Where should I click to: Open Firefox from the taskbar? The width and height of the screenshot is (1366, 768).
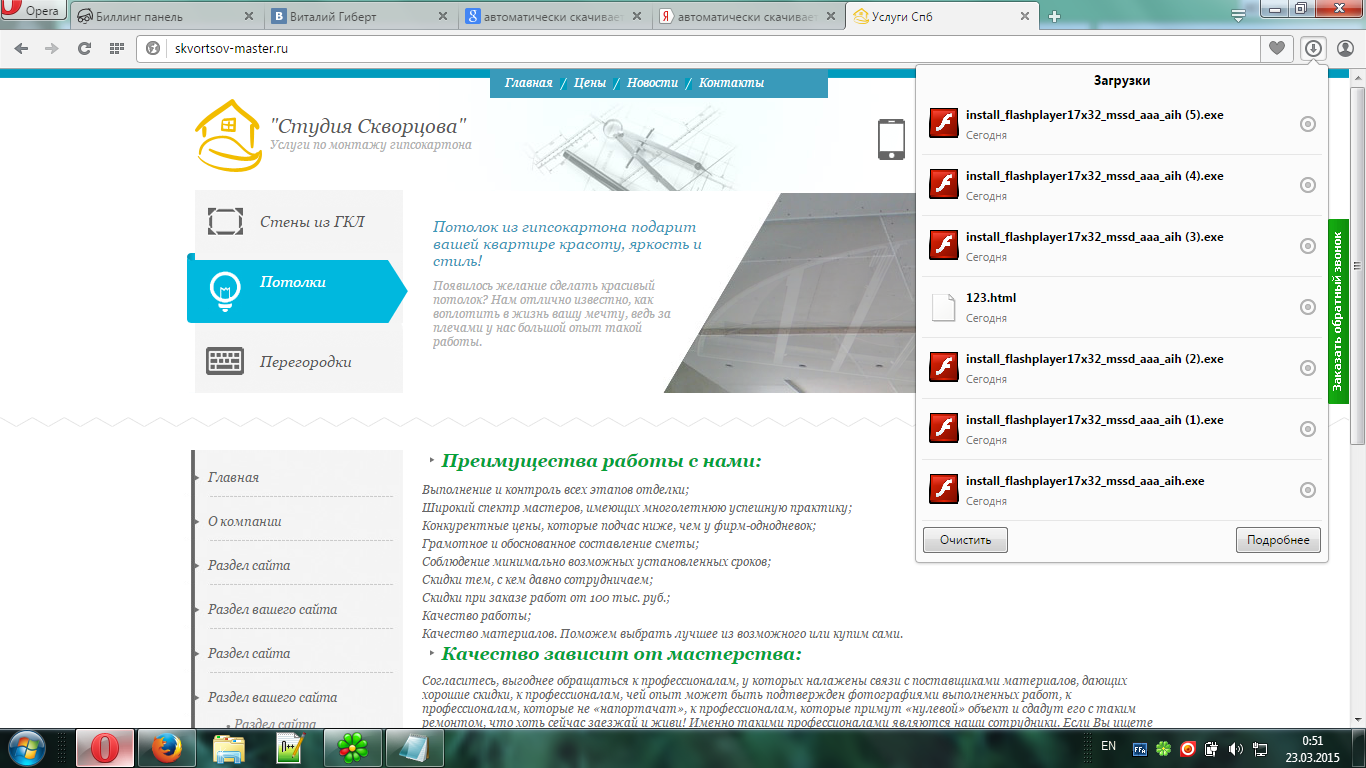(165, 747)
